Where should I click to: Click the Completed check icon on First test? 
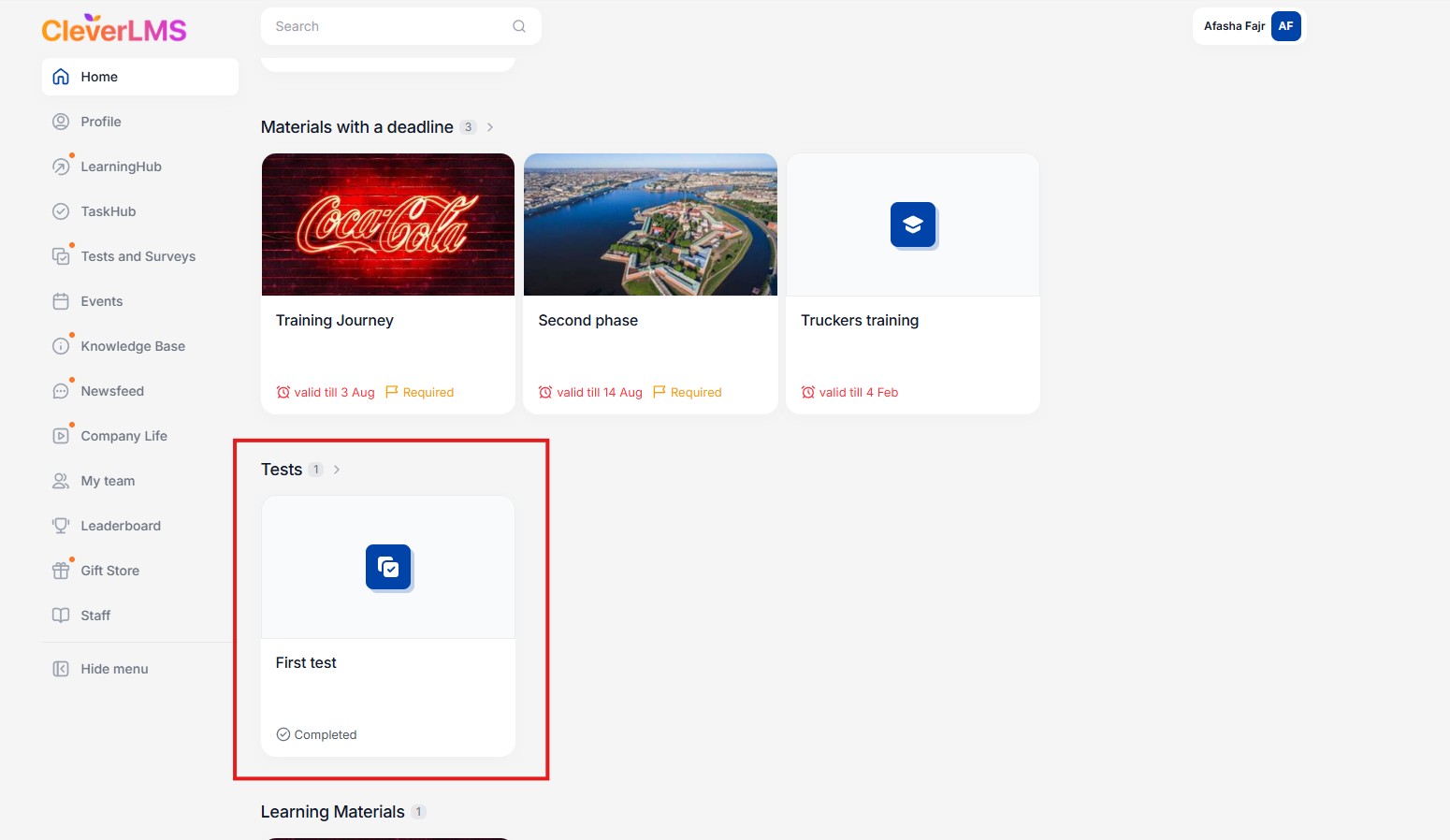tap(283, 734)
